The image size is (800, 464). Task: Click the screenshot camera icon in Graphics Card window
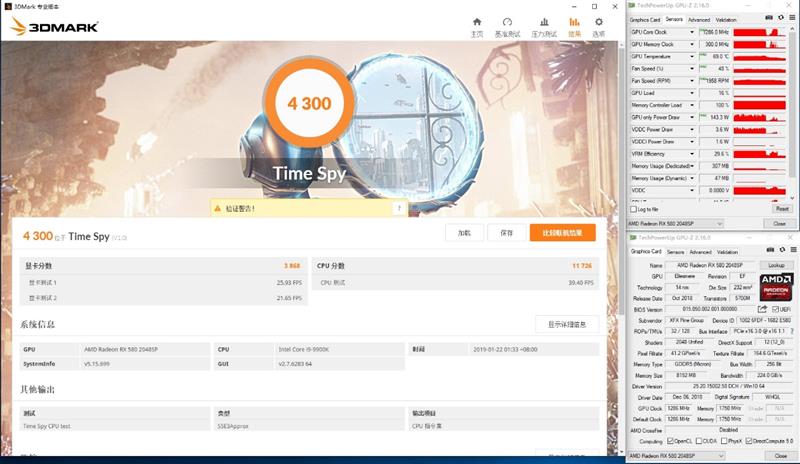tap(770, 250)
